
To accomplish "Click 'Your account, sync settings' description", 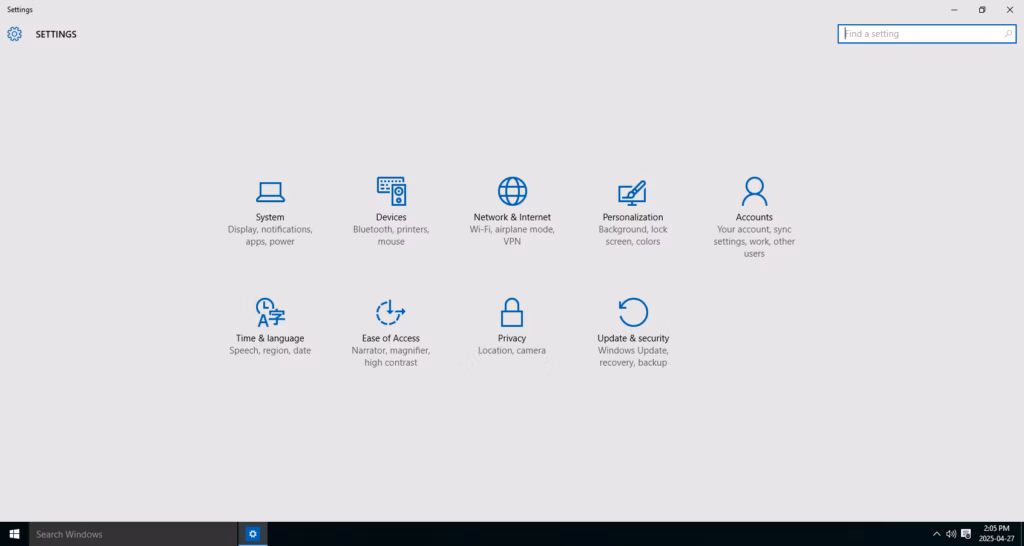I will [x=754, y=242].
